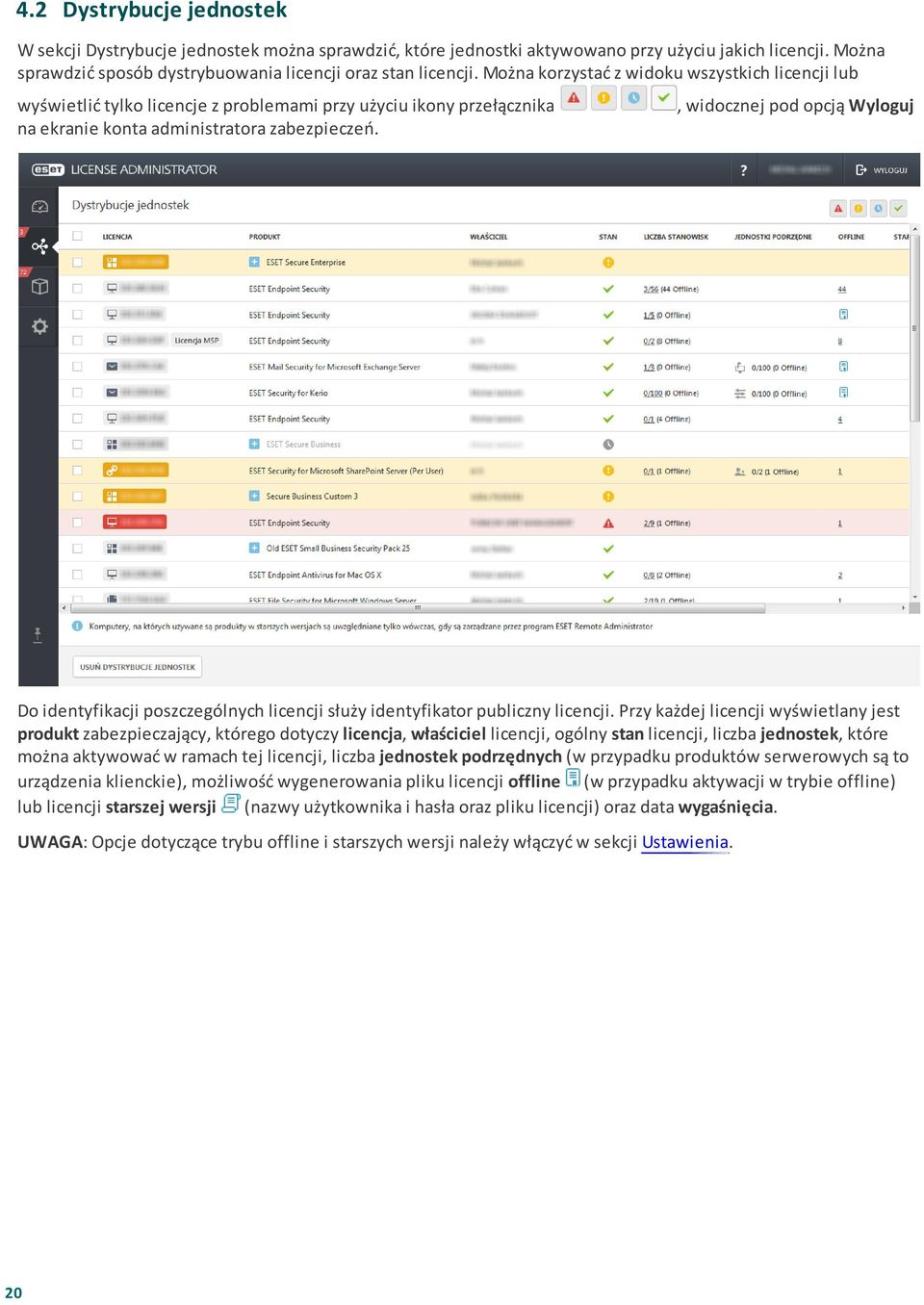Open the 1/3 seats link for Mail Security

(x=649, y=367)
